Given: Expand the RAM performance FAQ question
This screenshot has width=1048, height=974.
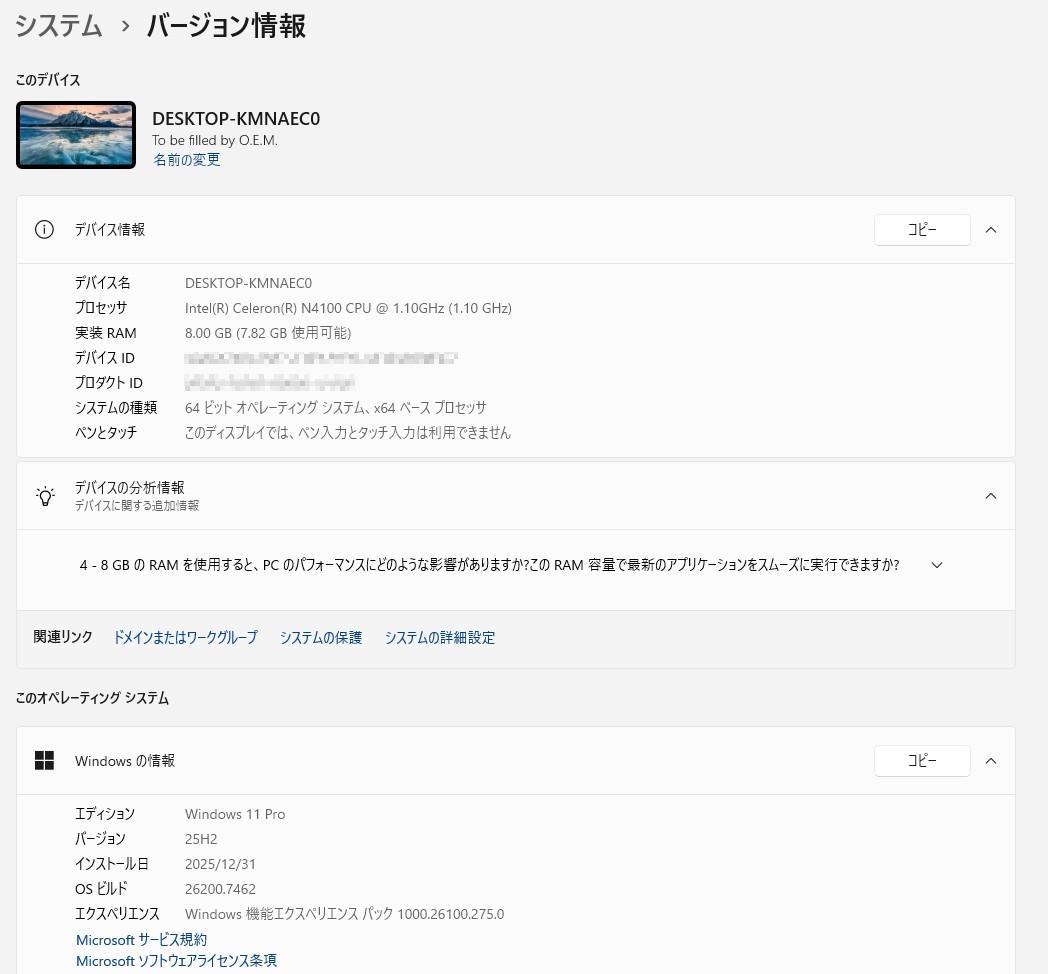Looking at the screenshot, I should tap(937, 564).
